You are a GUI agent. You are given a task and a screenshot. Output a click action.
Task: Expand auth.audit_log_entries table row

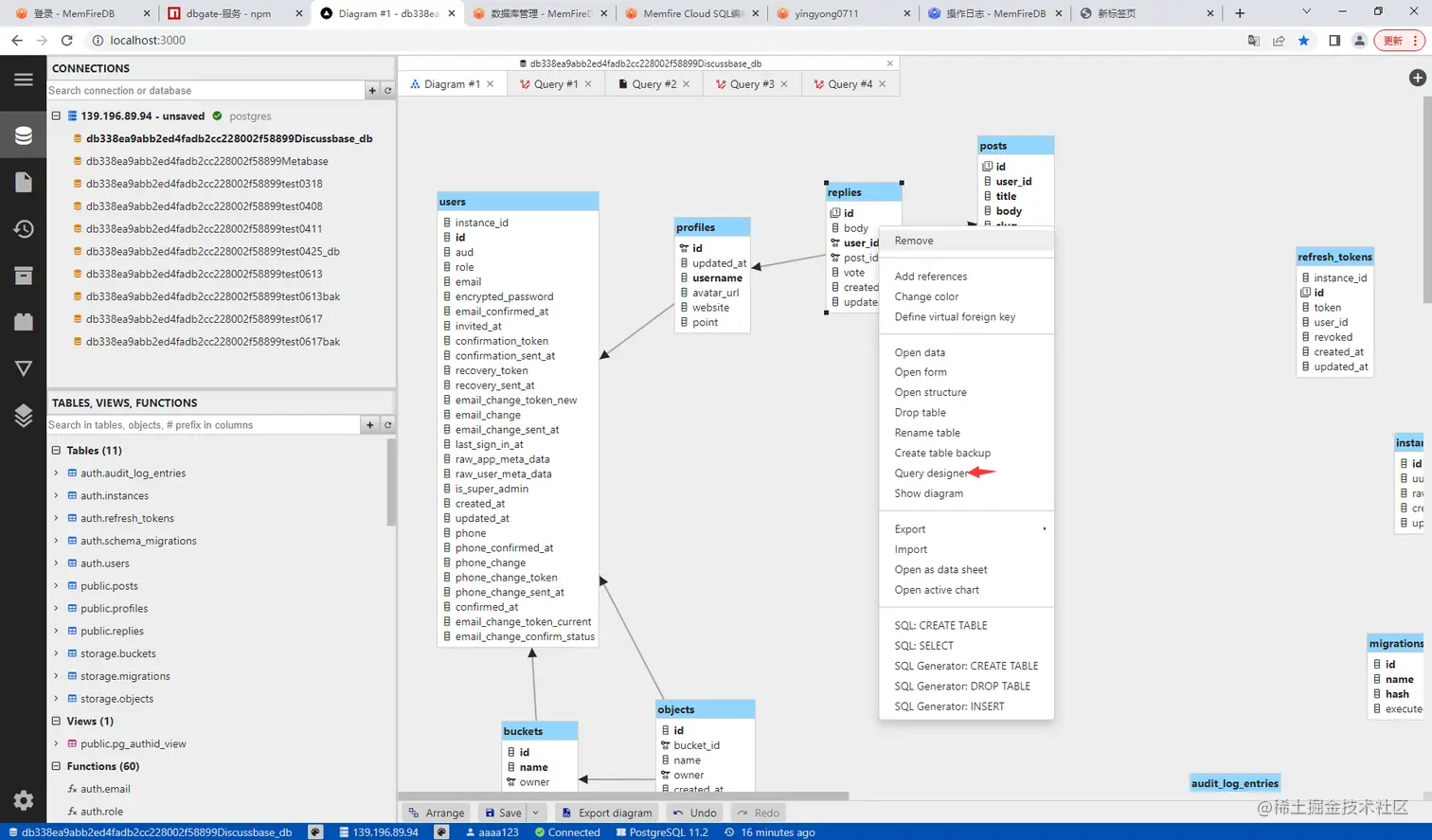(56, 474)
